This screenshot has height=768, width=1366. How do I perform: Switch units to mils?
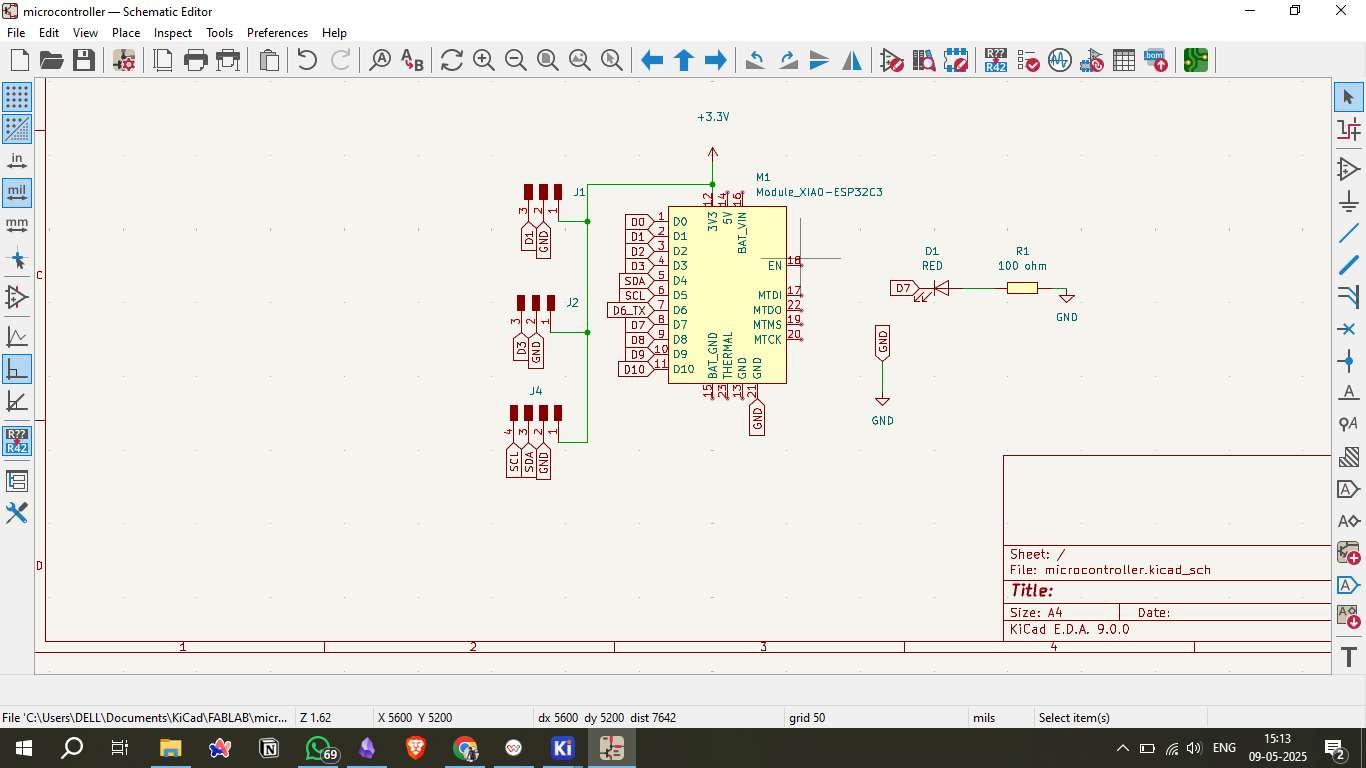point(17,193)
